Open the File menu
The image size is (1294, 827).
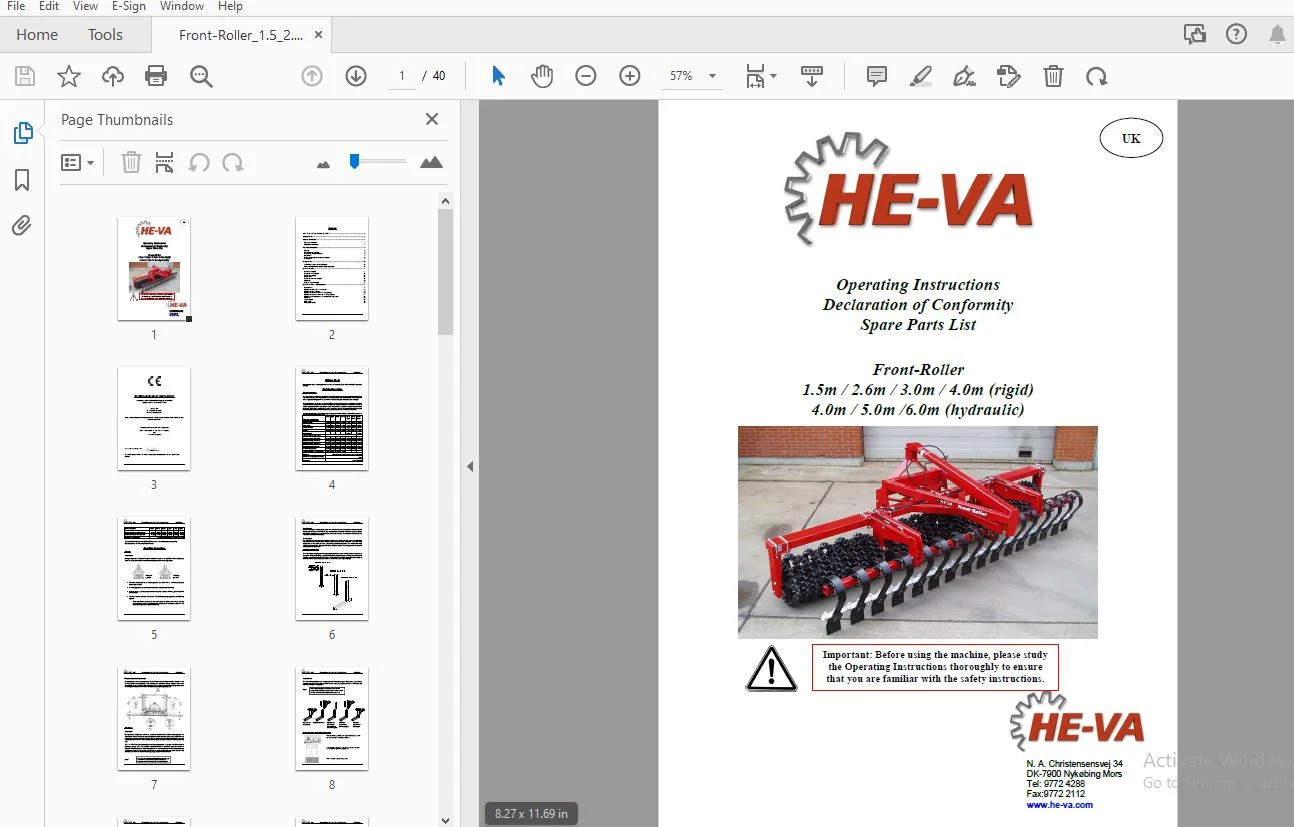[x=16, y=6]
